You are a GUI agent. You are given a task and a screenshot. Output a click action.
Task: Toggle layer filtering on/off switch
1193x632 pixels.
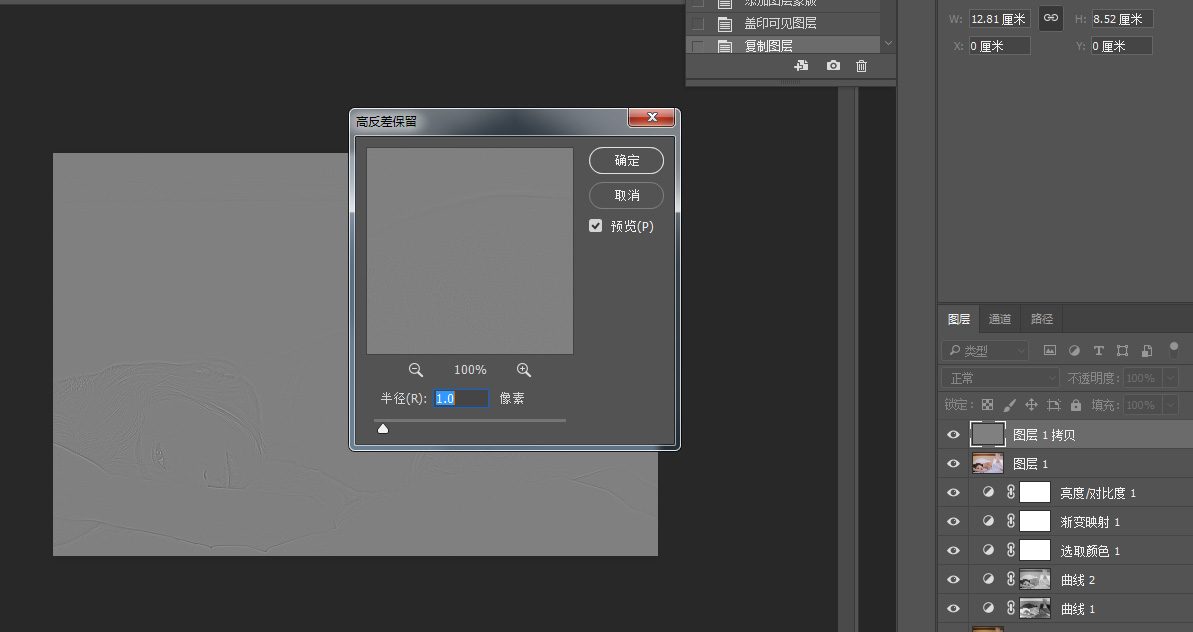coord(1173,350)
